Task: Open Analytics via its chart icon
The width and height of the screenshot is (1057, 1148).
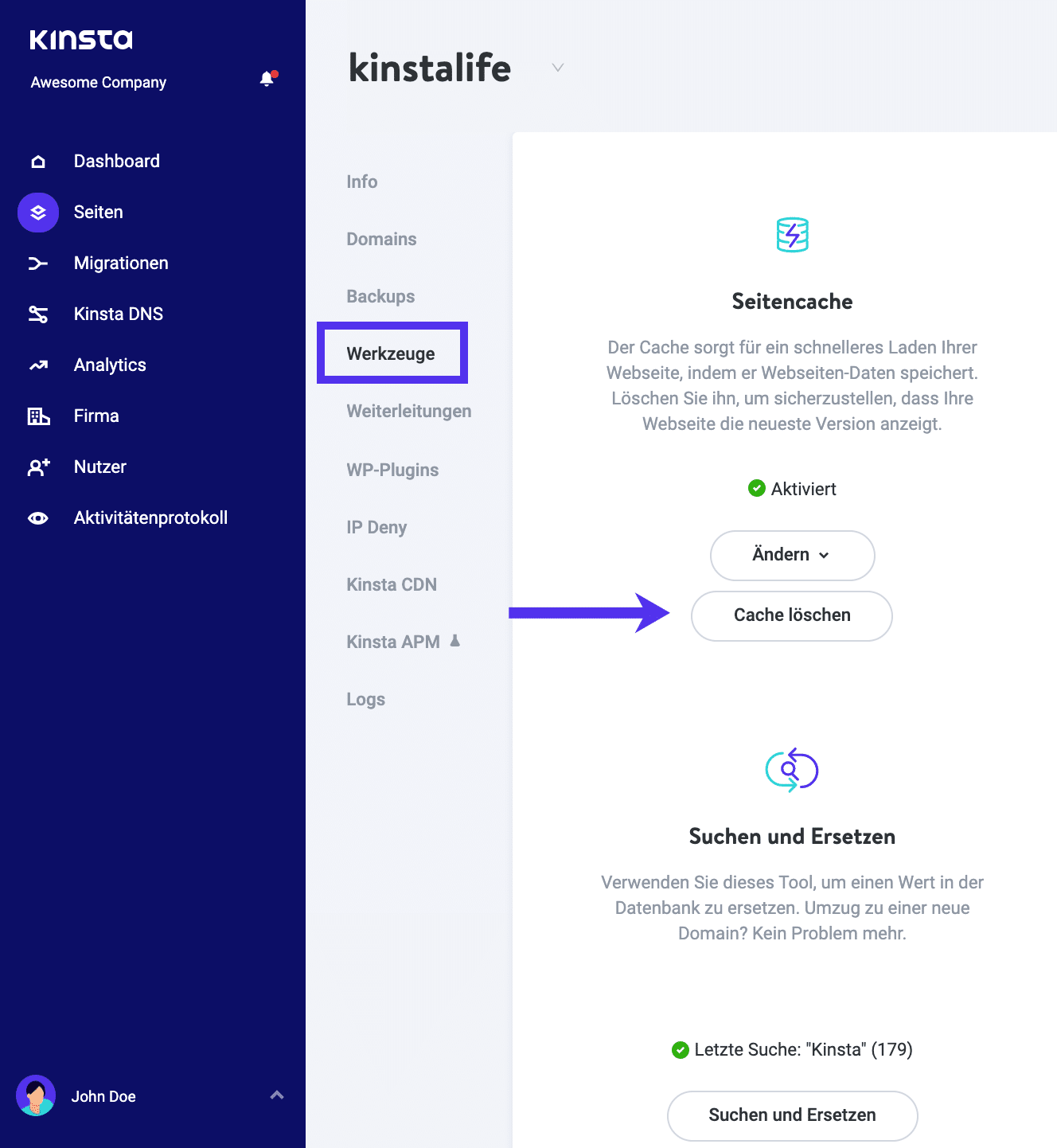Action: 37,365
